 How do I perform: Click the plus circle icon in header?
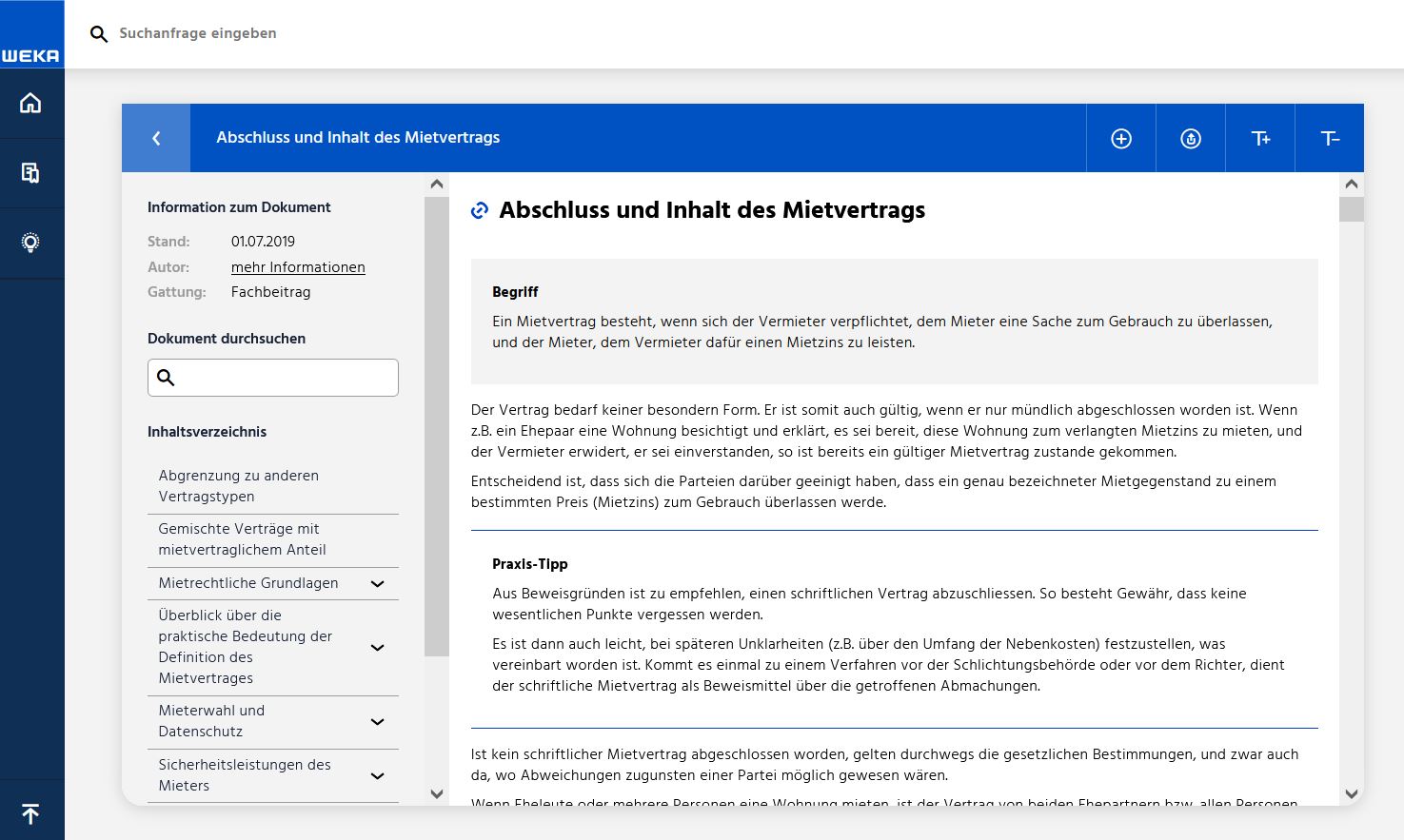pyautogui.click(x=1121, y=139)
